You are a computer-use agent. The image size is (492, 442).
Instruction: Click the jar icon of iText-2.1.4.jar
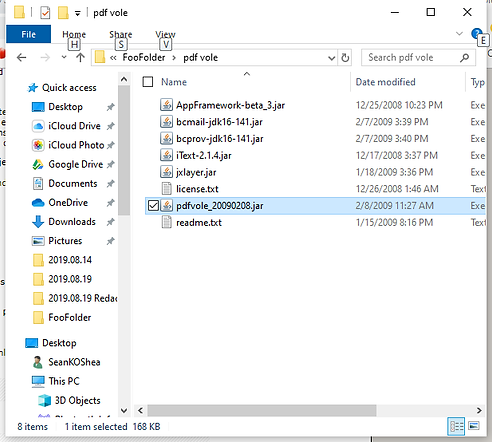pos(166,155)
